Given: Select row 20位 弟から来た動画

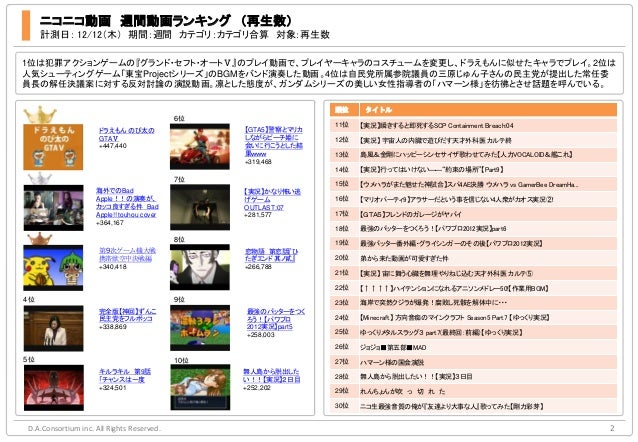Looking at the screenshot, I should (473, 258).
